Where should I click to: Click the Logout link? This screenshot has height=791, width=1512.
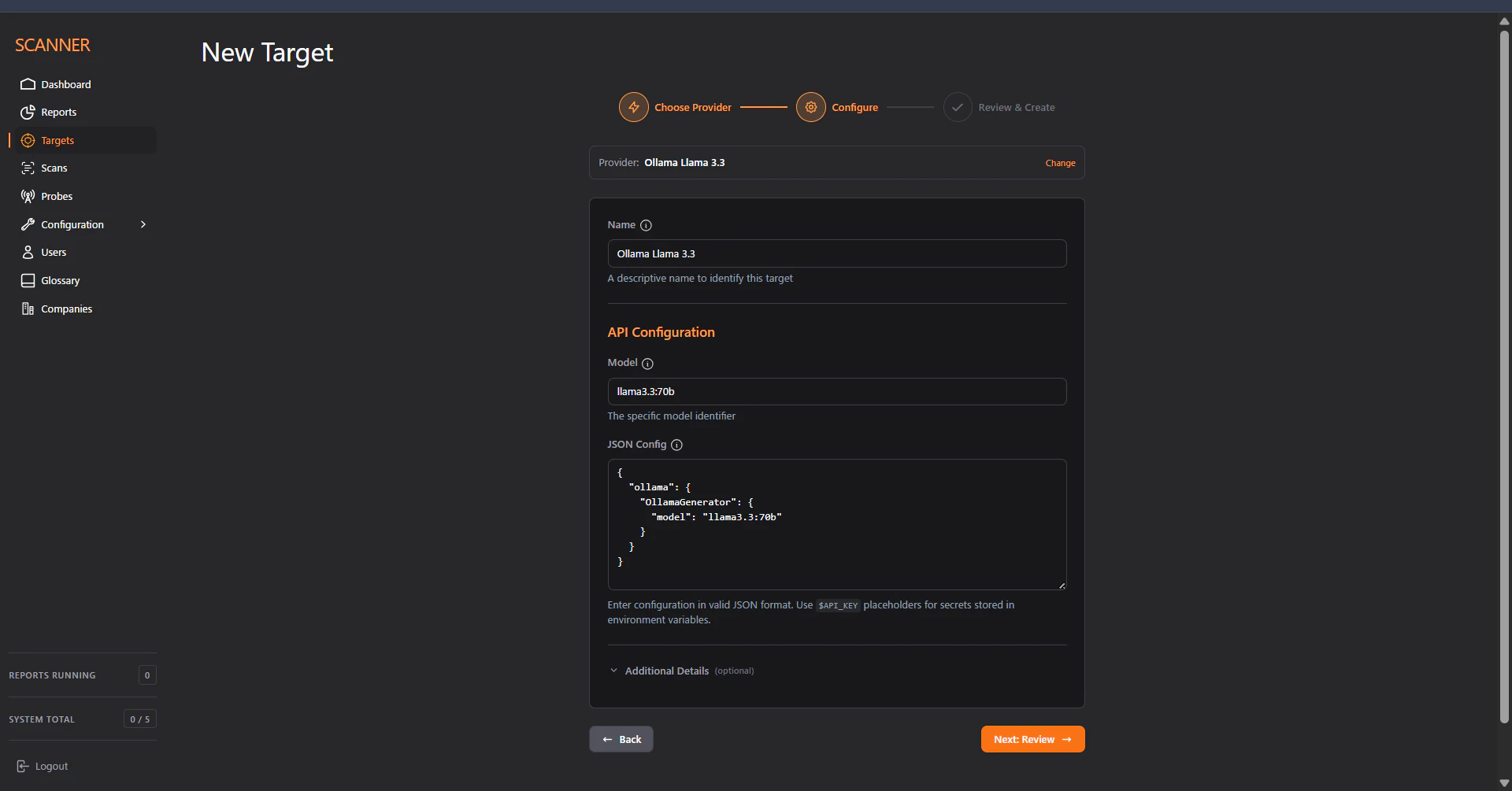pos(43,766)
